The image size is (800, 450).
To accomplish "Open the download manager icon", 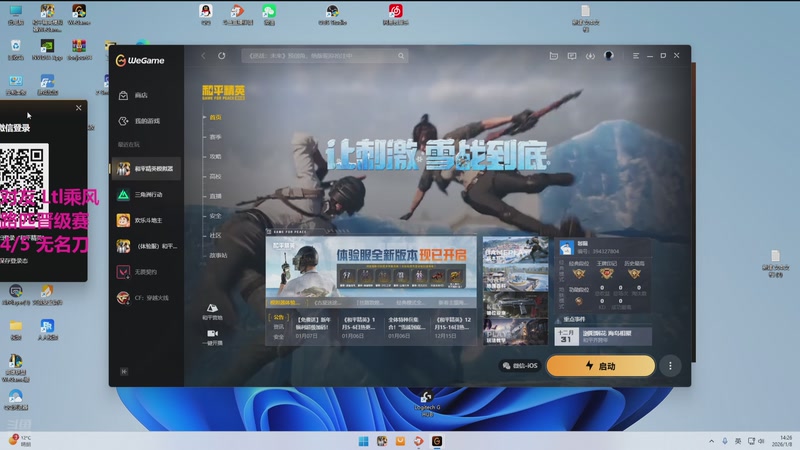I will [x=590, y=56].
